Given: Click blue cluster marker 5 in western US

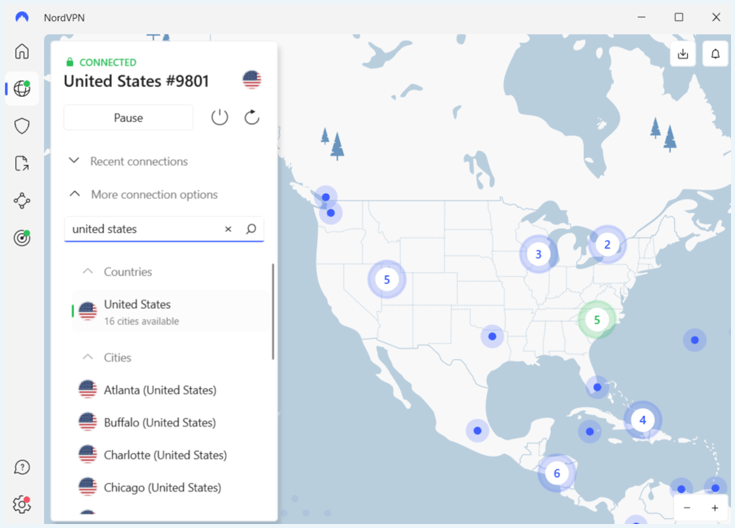Looking at the screenshot, I should (x=387, y=279).
